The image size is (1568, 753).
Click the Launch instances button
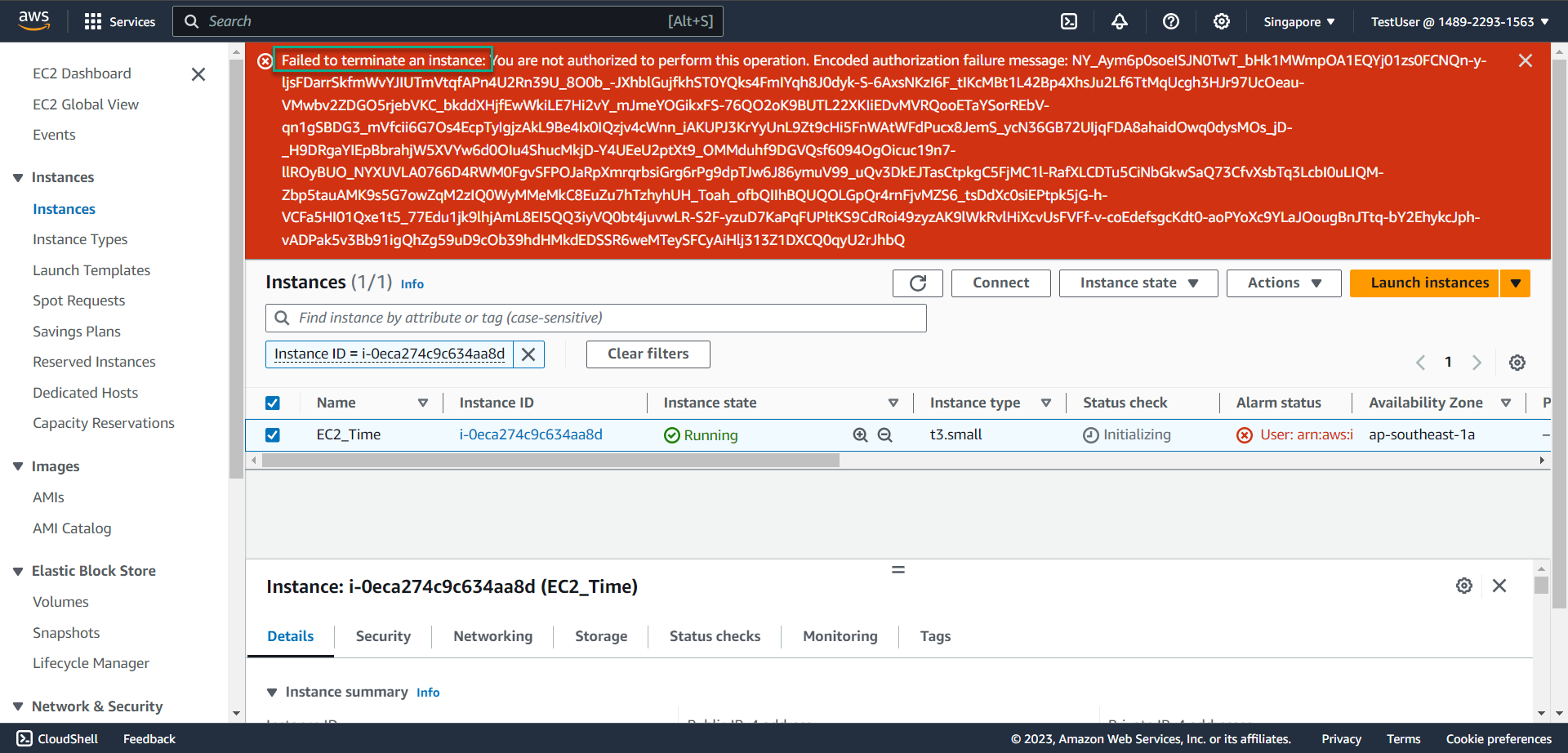[x=1424, y=283]
